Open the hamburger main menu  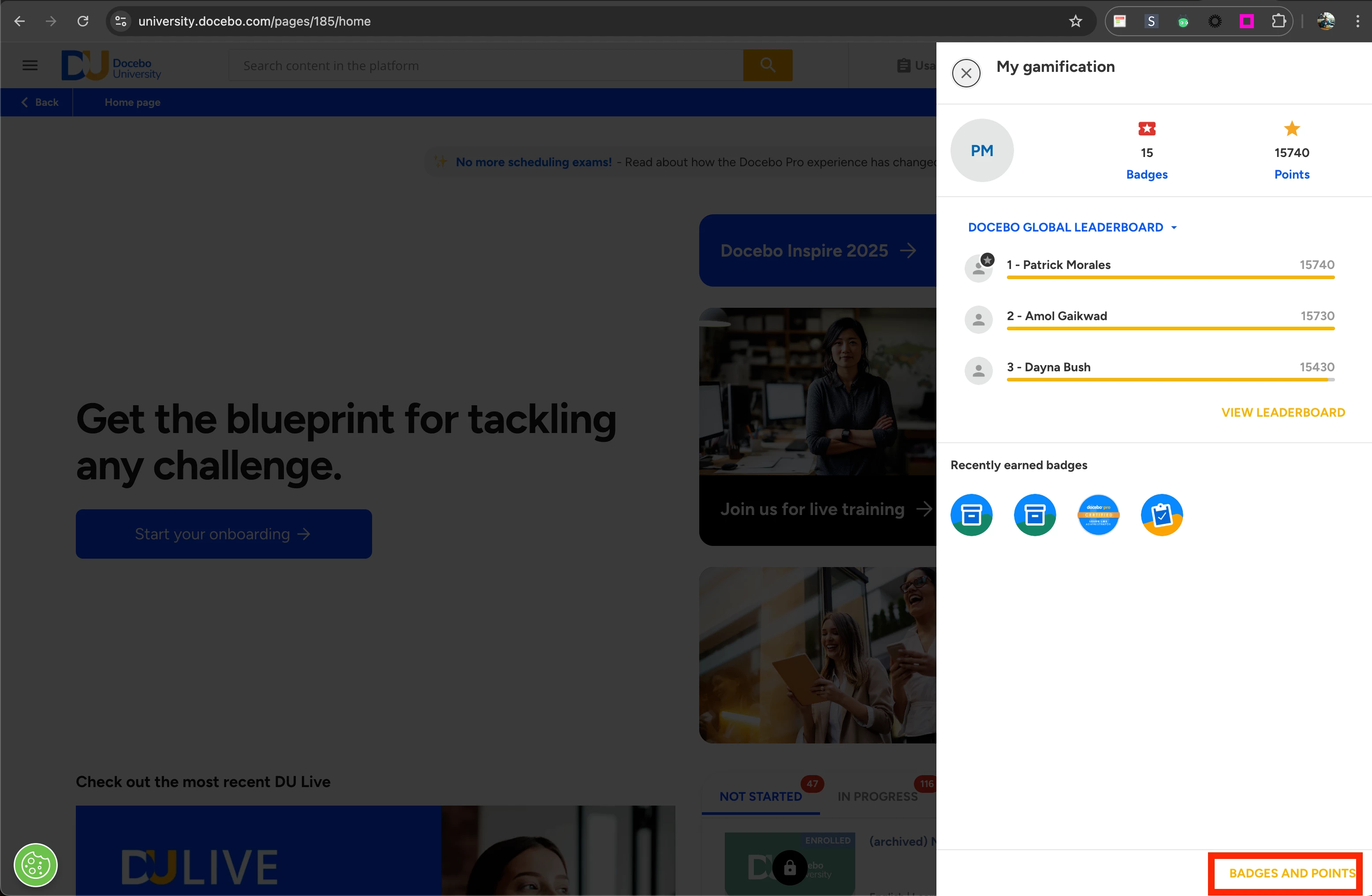point(30,66)
